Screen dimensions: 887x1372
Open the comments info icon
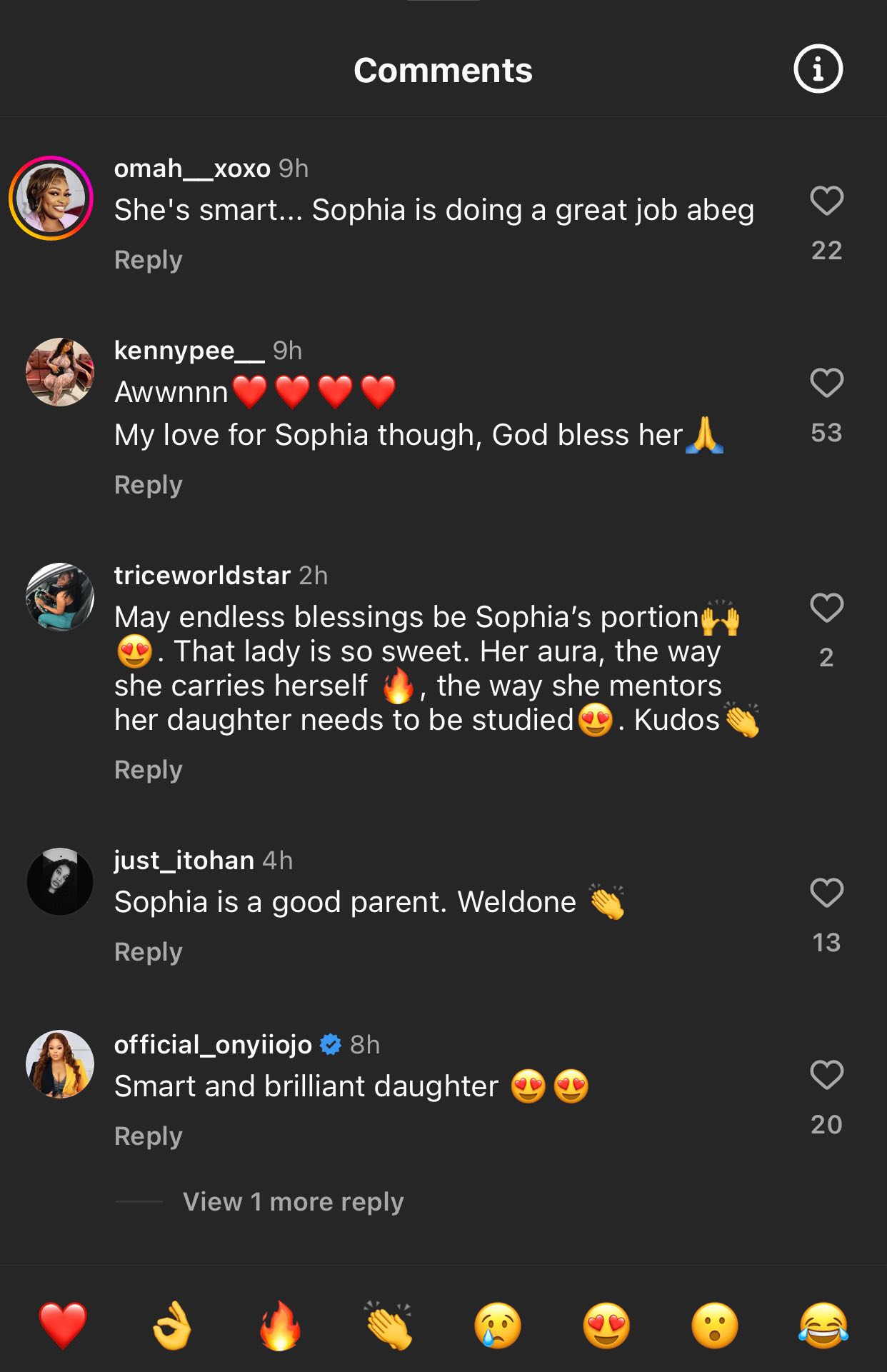(x=818, y=69)
